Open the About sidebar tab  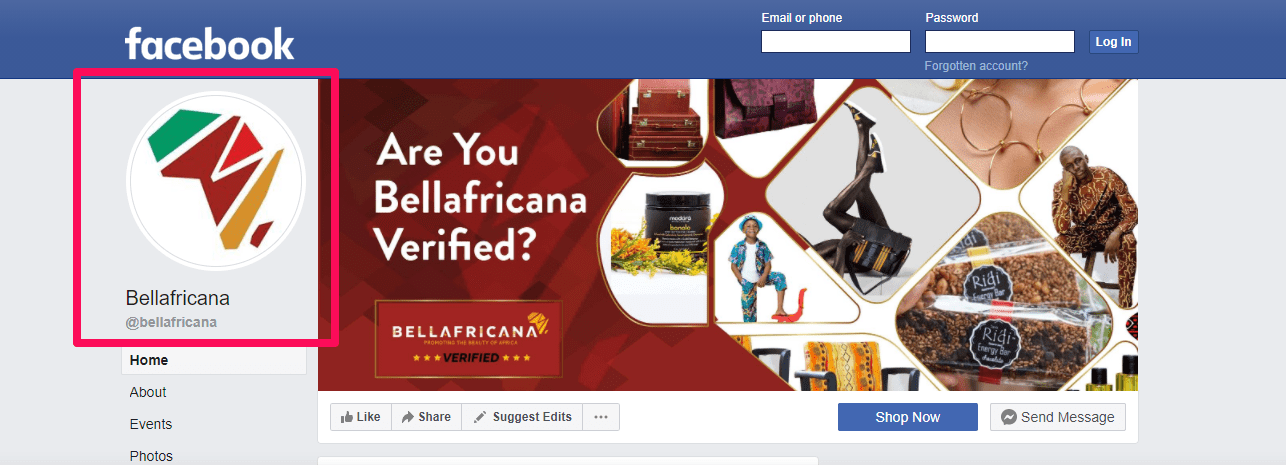[148, 392]
